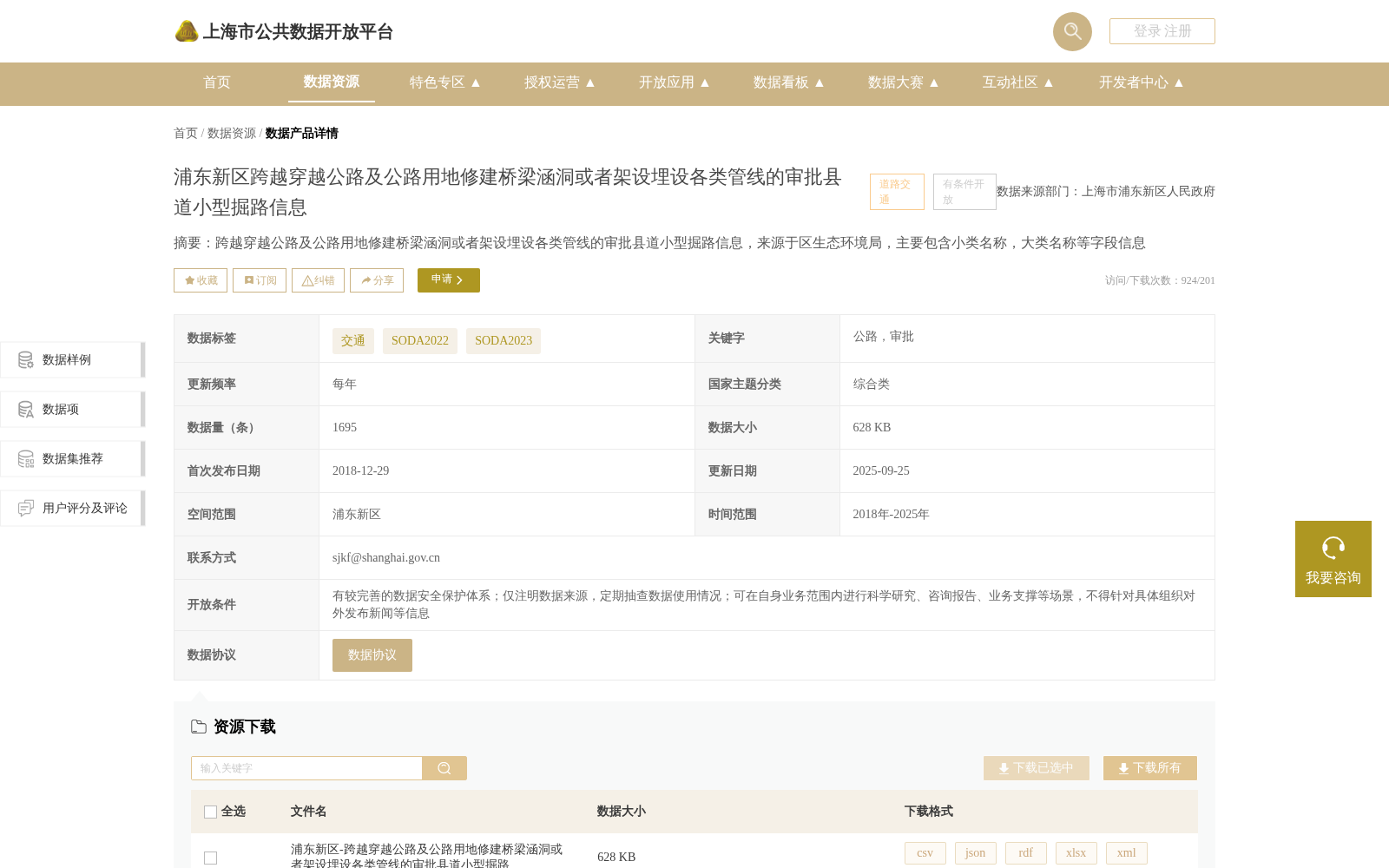Image resolution: width=1389 pixels, height=868 pixels.
Task: Select 数据资源 navigation tab
Action: click(332, 82)
